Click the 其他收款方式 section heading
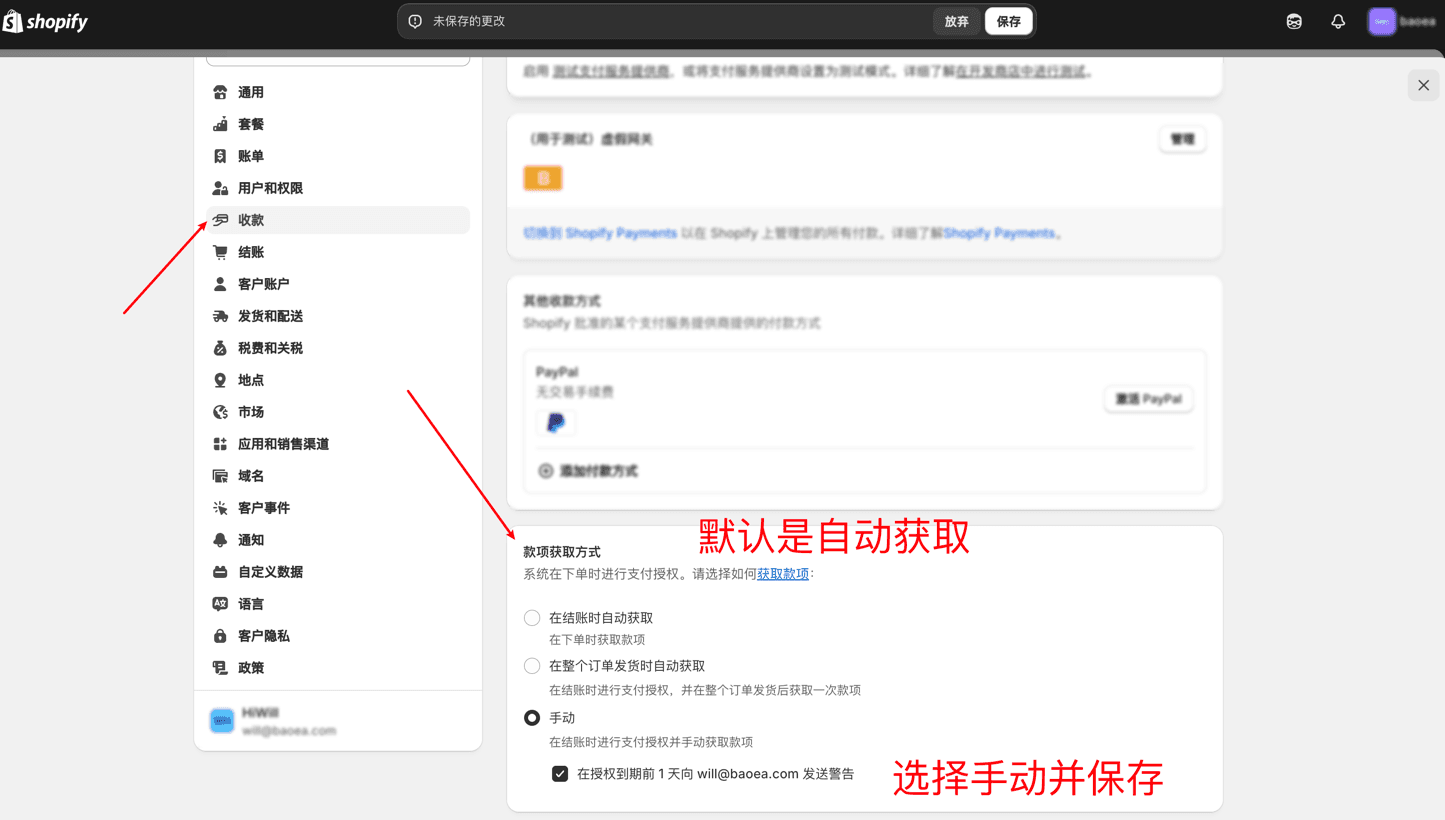 [562, 301]
